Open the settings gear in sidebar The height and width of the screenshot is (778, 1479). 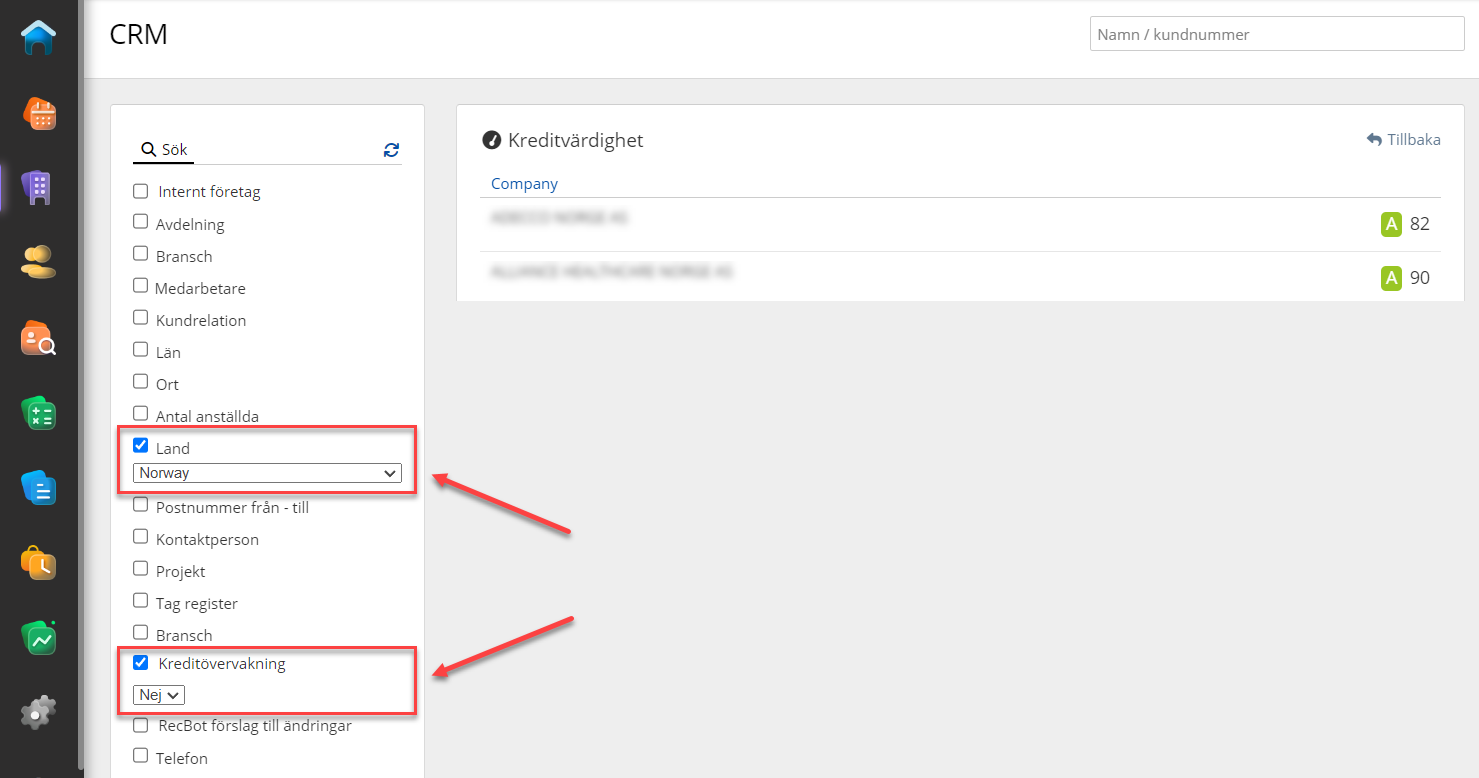[39, 712]
